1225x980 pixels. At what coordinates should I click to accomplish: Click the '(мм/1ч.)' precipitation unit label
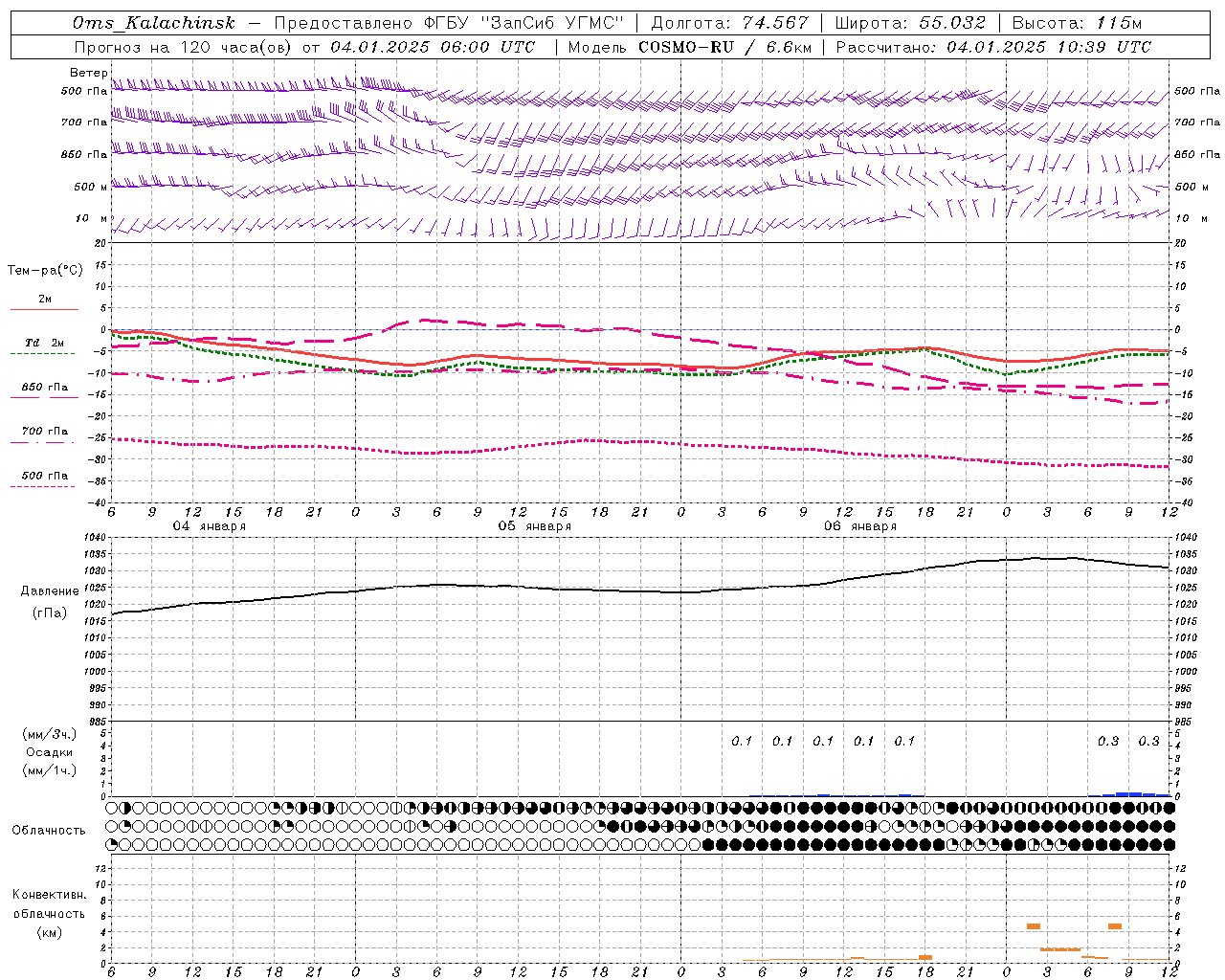pos(50,770)
